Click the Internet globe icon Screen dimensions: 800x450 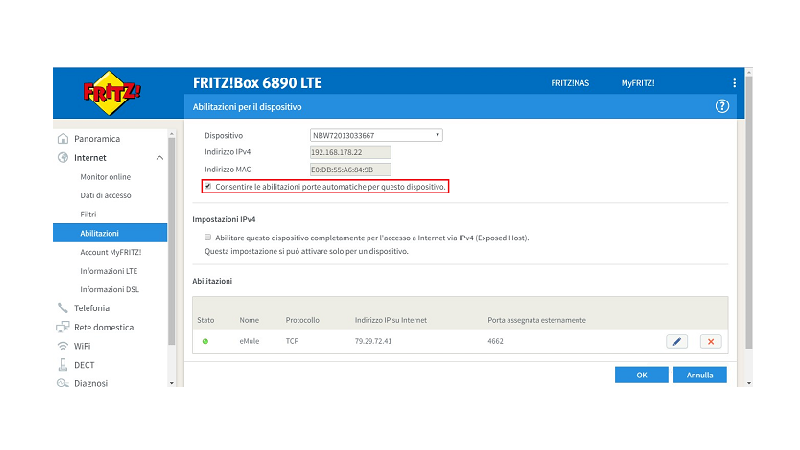click(x=63, y=158)
